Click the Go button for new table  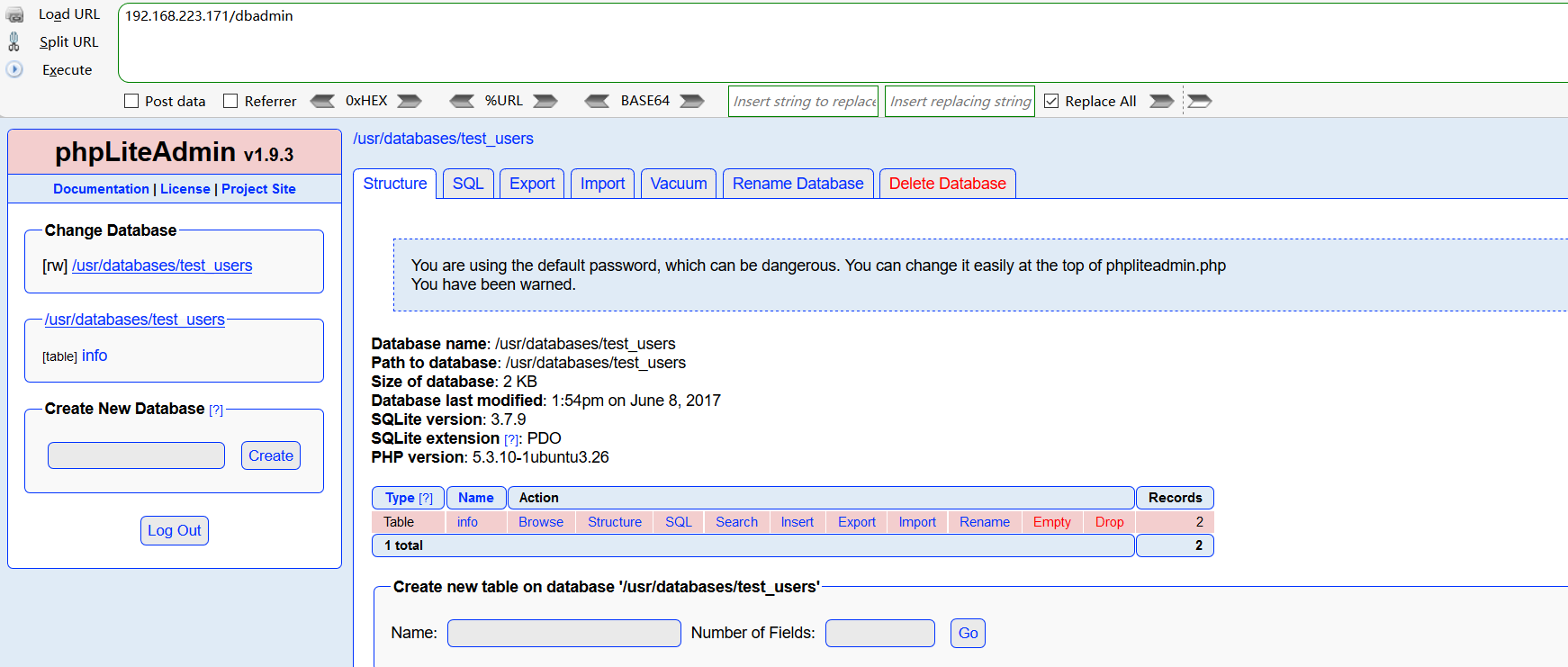click(968, 633)
